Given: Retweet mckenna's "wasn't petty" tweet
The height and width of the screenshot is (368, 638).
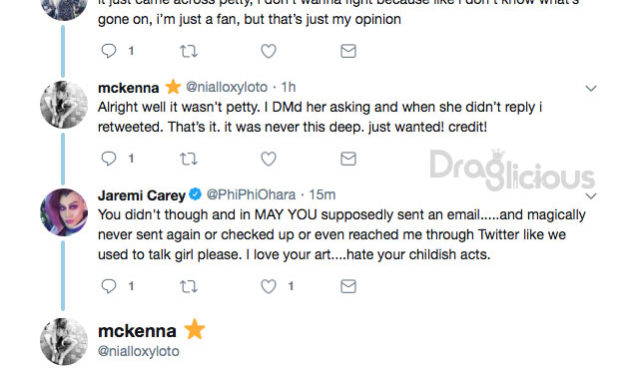Looking at the screenshot, I should tap(188, 159).
